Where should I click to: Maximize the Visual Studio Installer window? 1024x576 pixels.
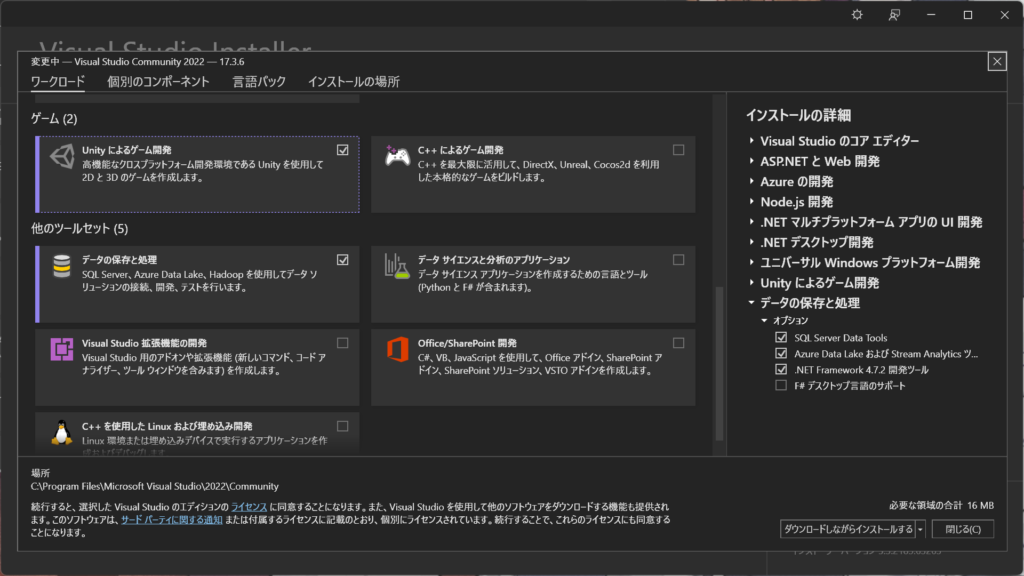(968, 15)
